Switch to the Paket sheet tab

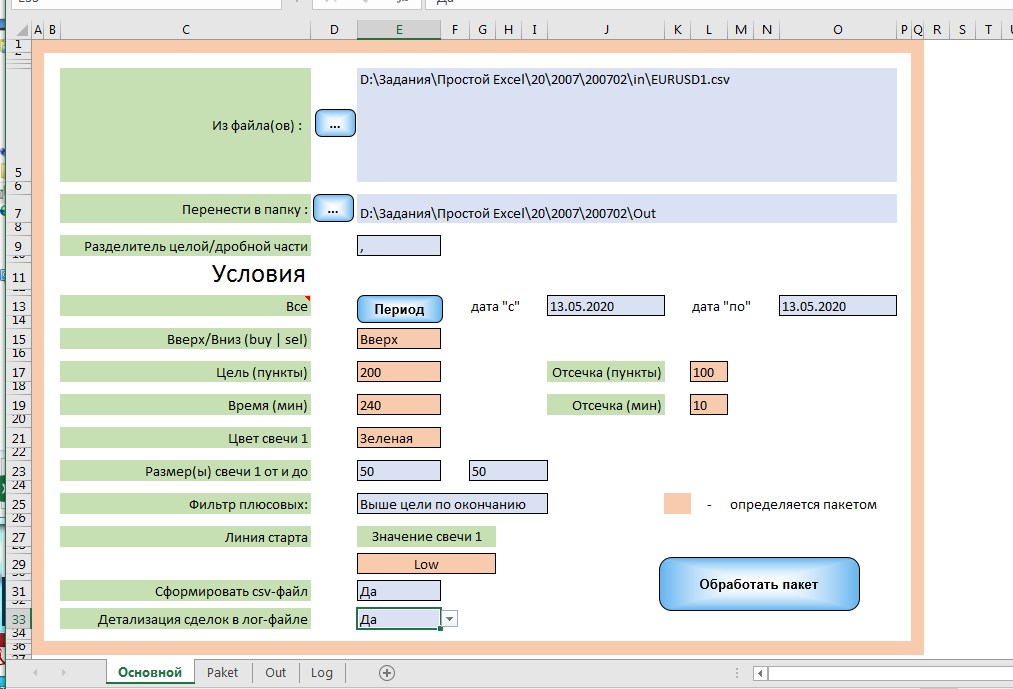click(x=222, y=672)
